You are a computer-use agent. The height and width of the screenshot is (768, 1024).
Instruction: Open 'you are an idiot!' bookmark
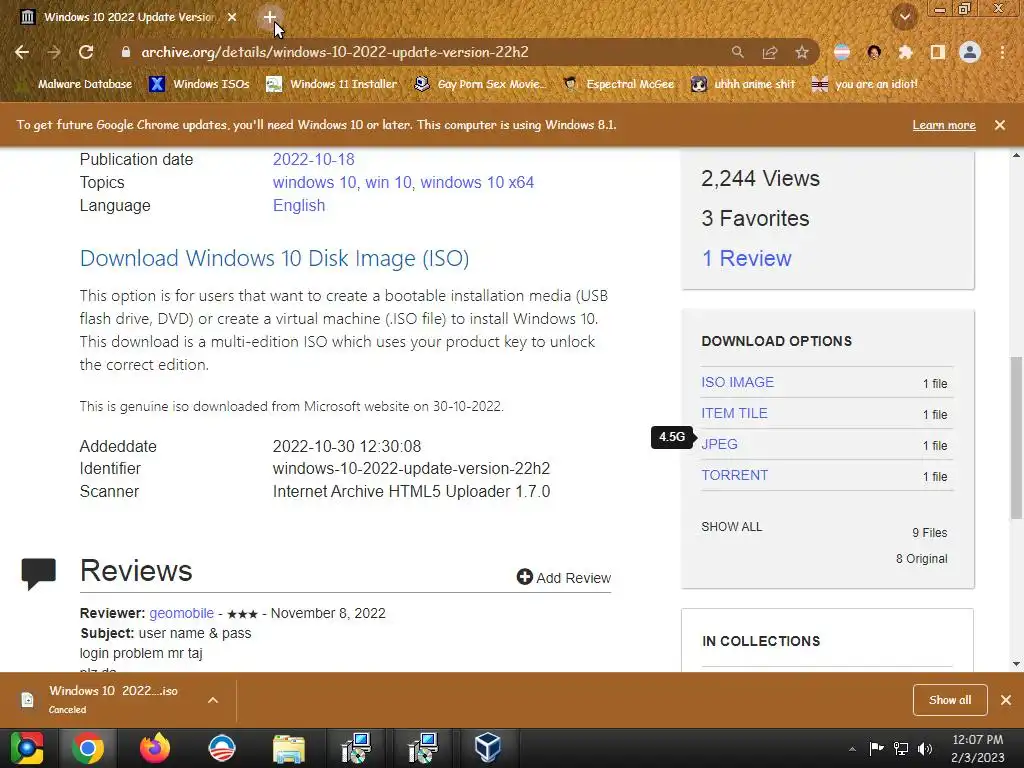(x=865, y=84)
